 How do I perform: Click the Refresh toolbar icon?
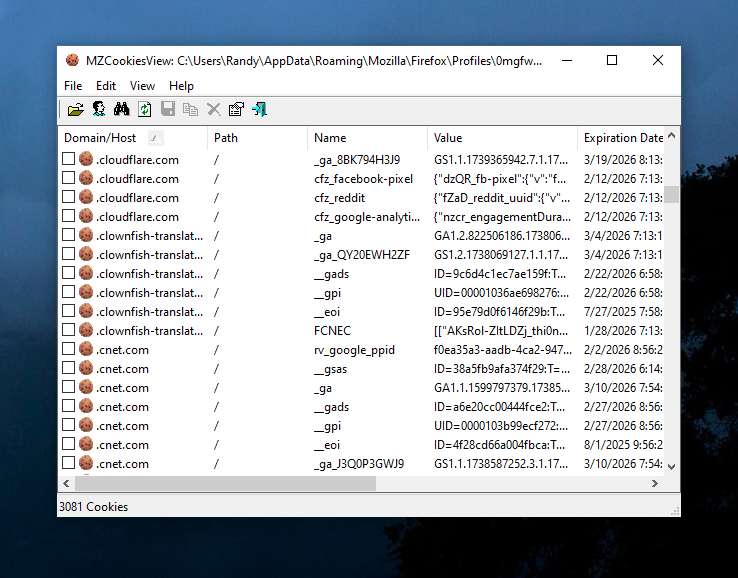tap(144, 109)
